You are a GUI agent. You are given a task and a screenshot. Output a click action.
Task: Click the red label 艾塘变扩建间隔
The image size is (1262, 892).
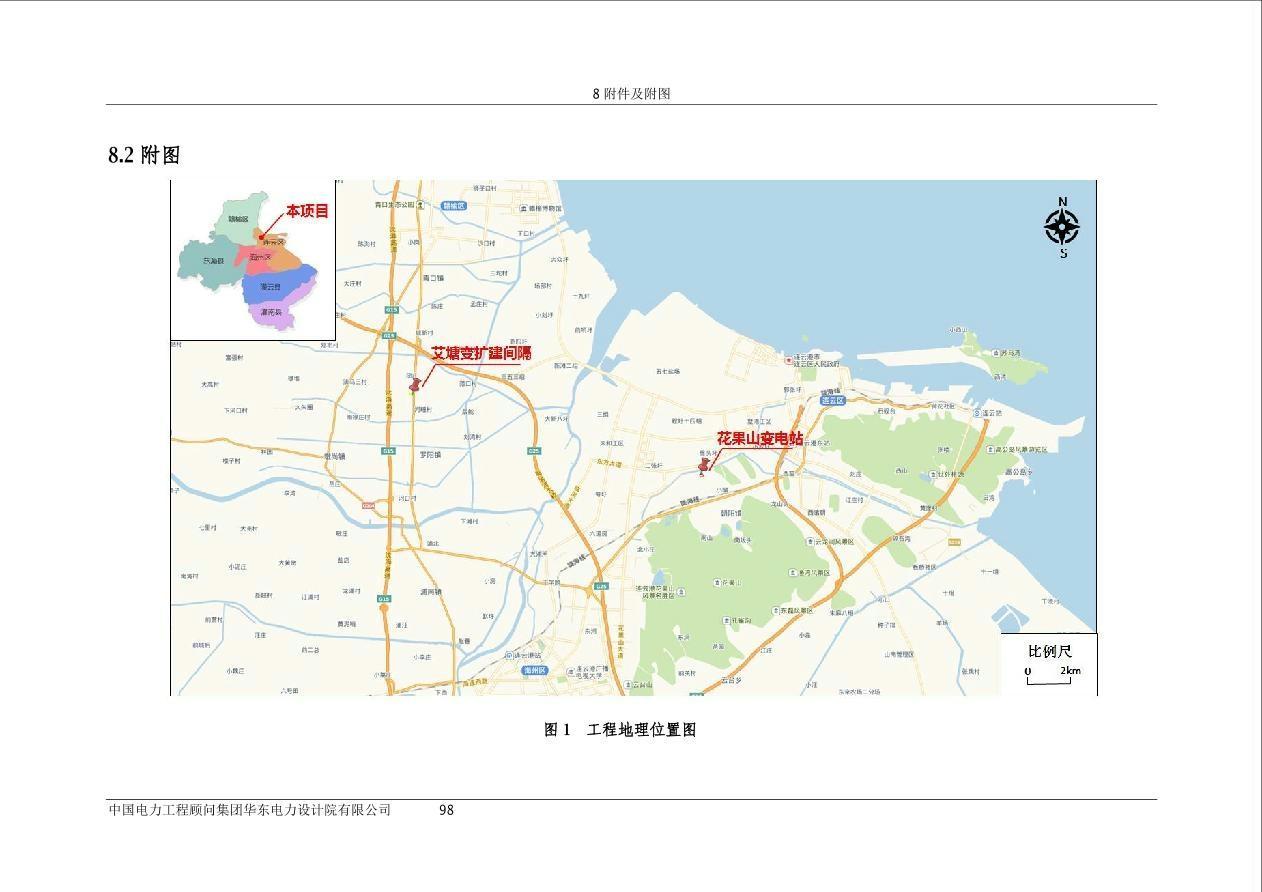click(x=481, y=353)
